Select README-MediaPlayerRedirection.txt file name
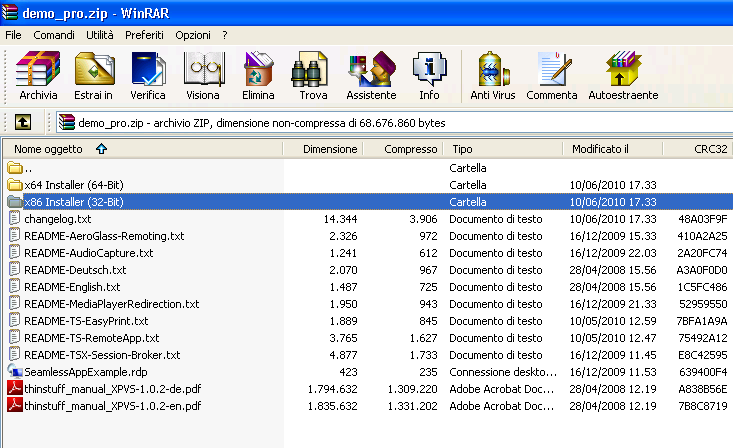The width and height of the screenshot is (733, 448). tap(112, 304)
